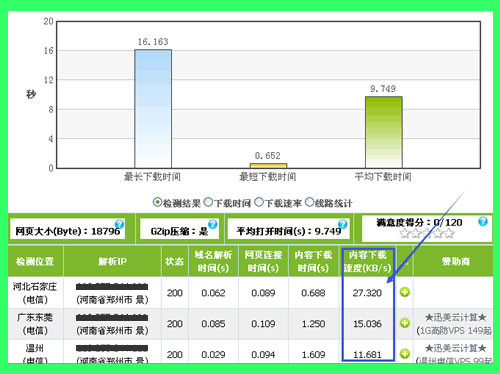Click help icon beside 网页大小(Byte)

tap(119, 224)
